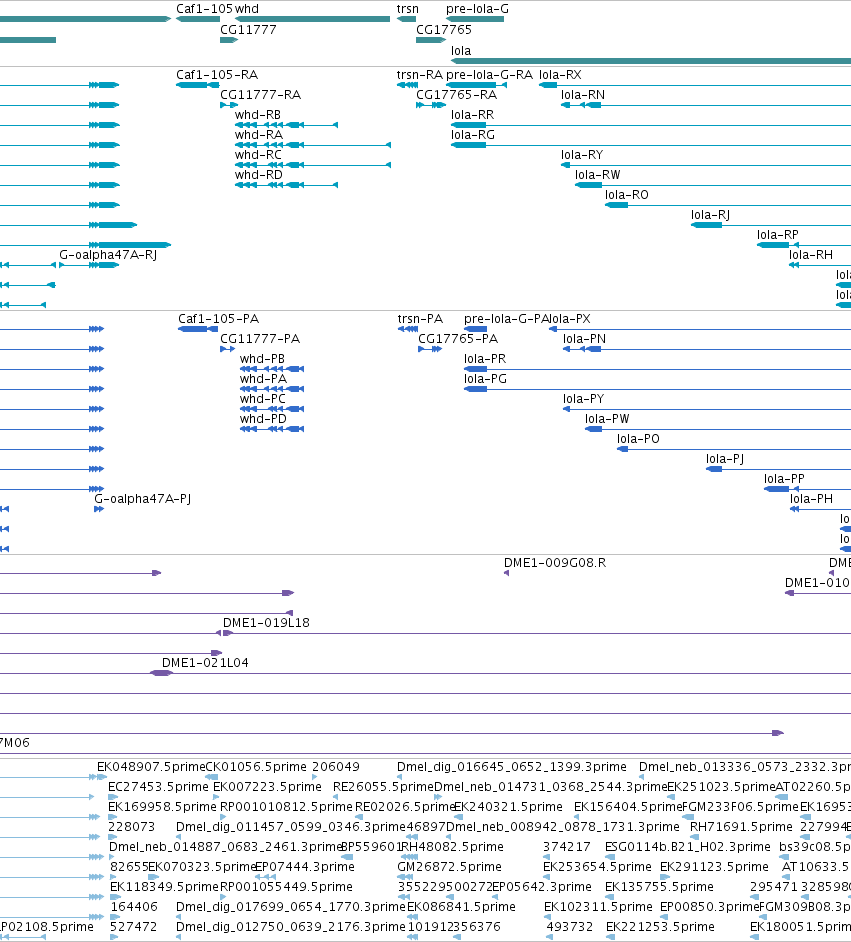Click the lola gene label
851x942 pixels.
(461, 50)
